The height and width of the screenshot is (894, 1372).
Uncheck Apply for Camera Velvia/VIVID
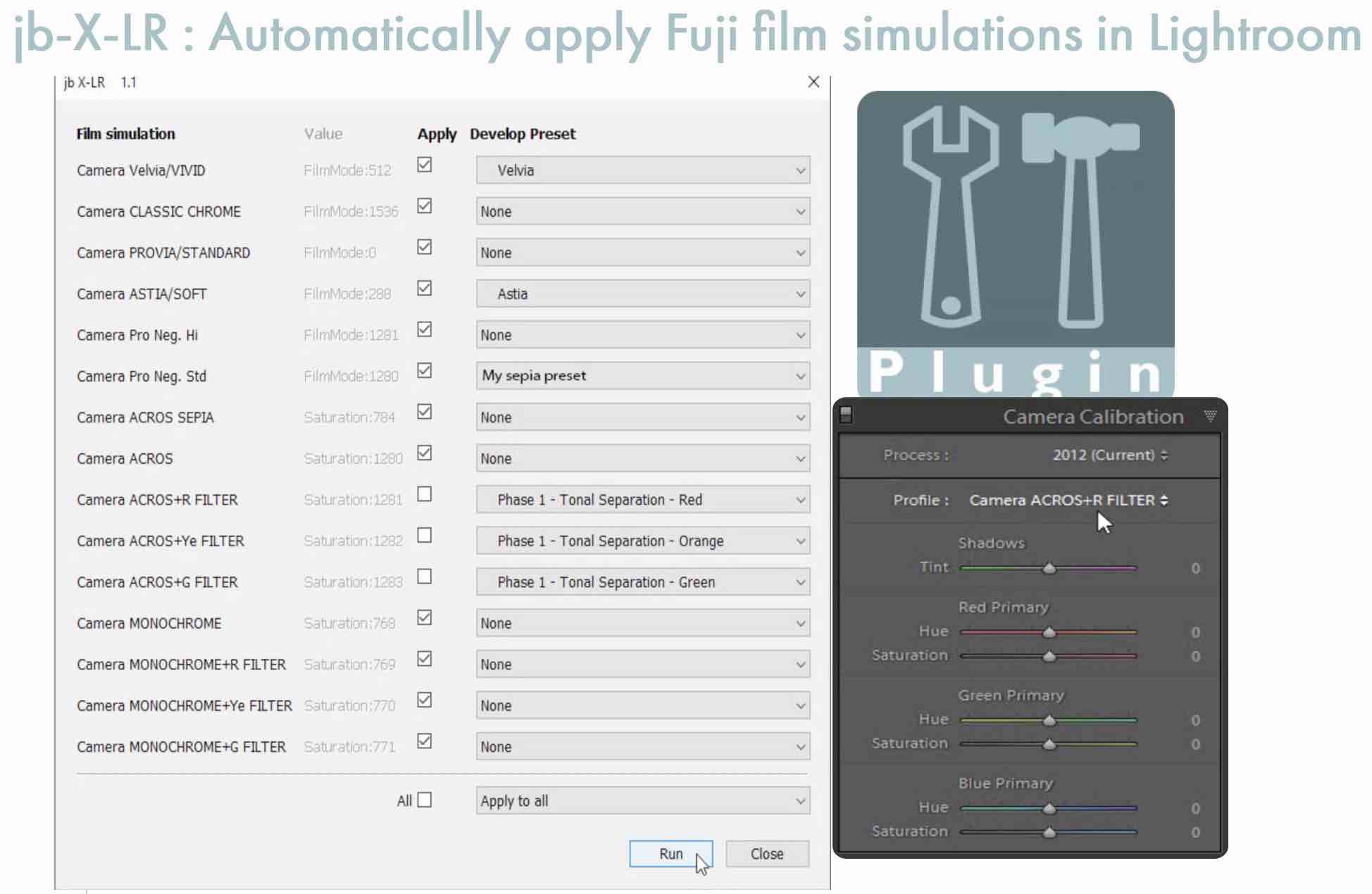[x=423, y=165]
